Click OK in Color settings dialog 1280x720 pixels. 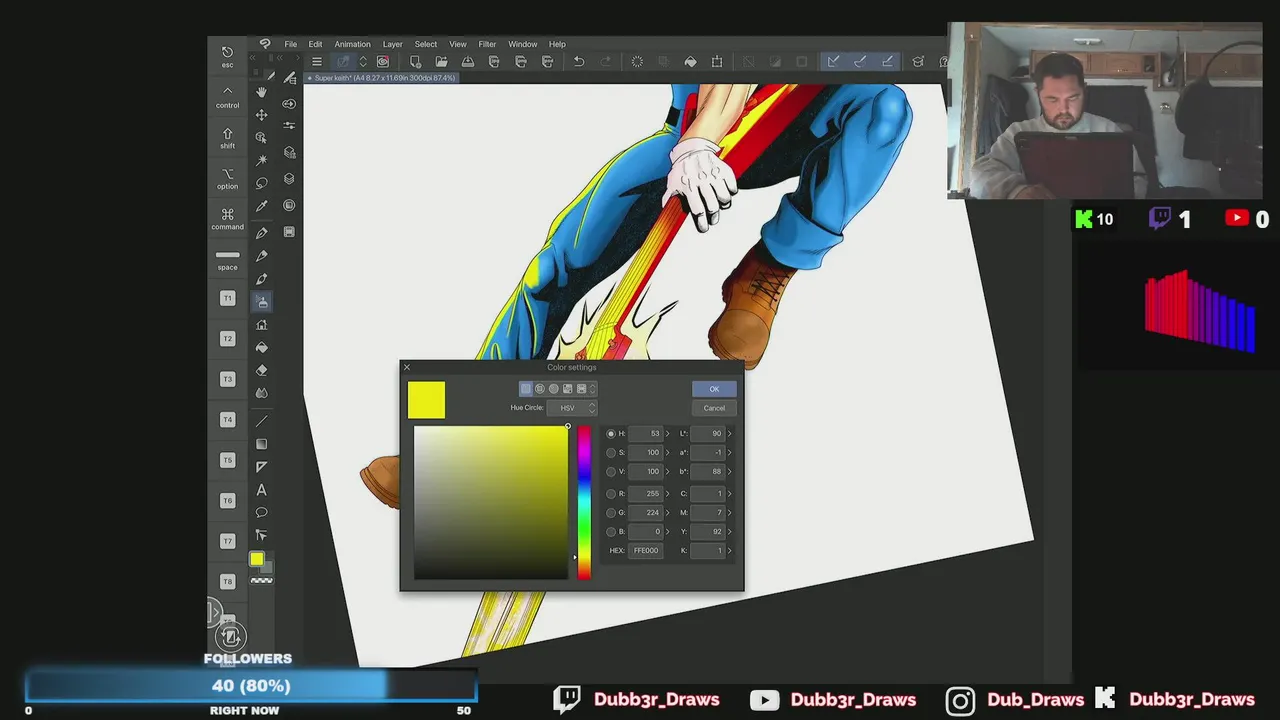coord(714,389)
